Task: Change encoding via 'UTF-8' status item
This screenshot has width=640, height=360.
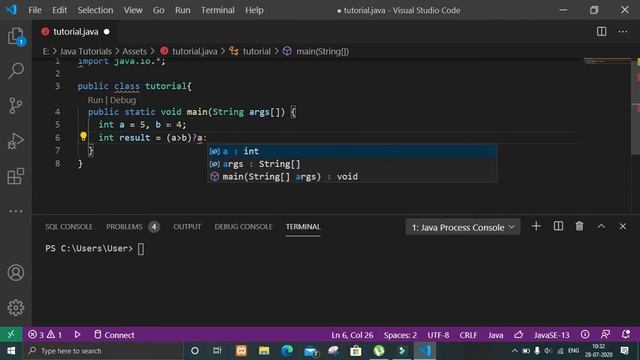Action: [x=438, y=335]
